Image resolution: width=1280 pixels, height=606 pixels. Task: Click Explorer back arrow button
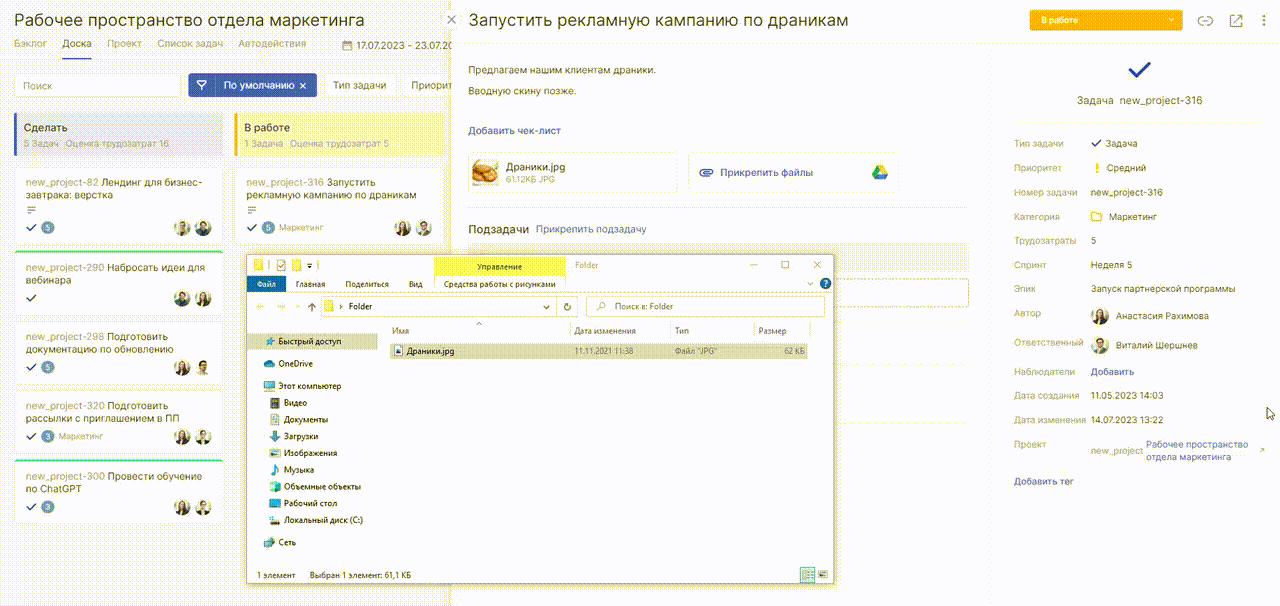(262, 307)
